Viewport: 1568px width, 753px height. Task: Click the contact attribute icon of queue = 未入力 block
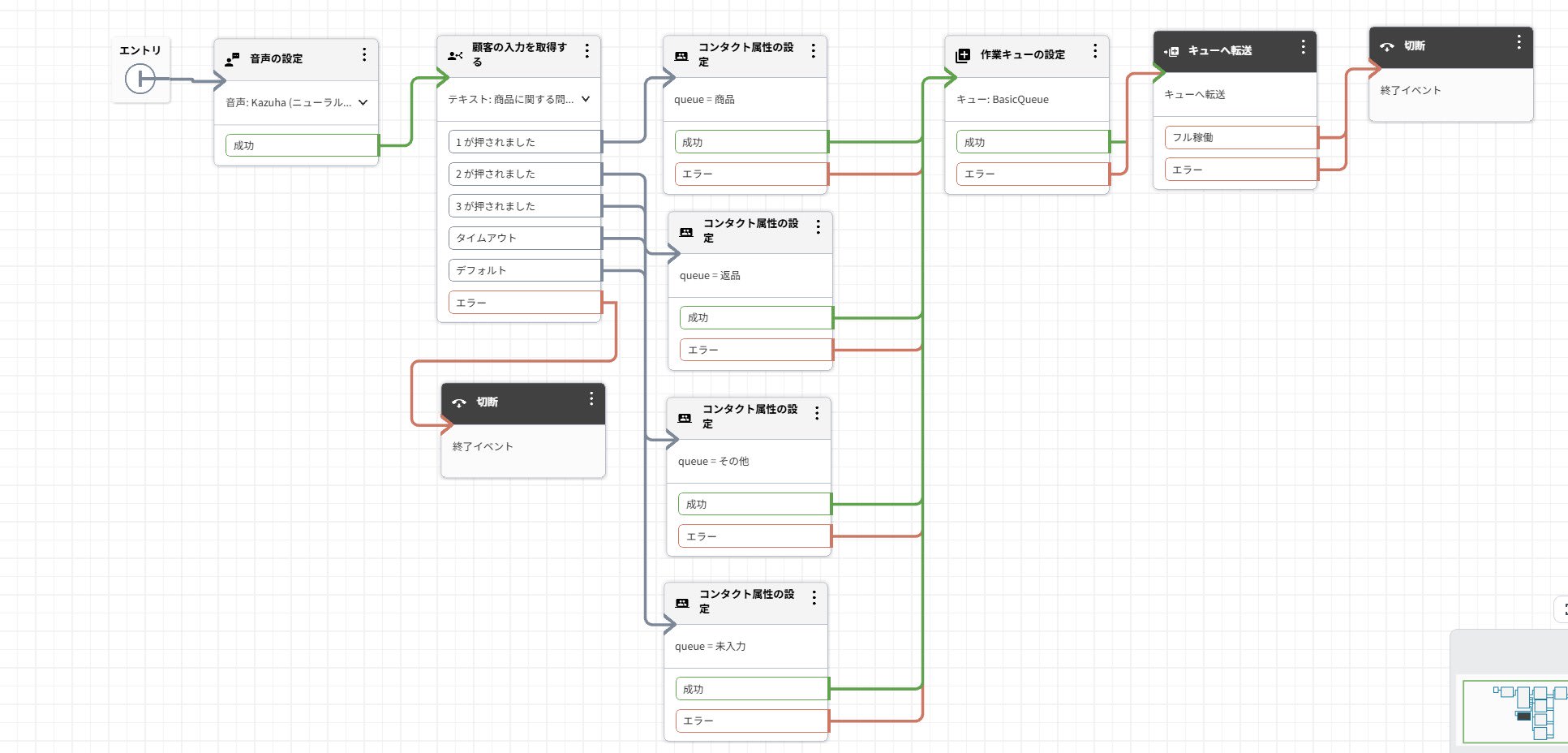click(682, 603)
